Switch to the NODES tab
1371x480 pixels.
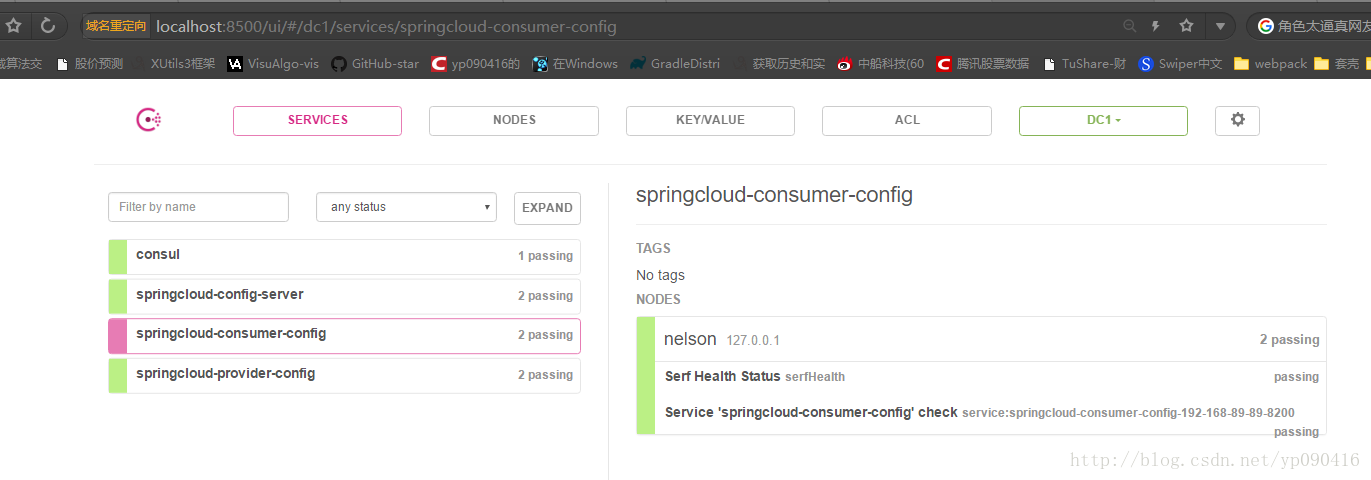(514, 120)
